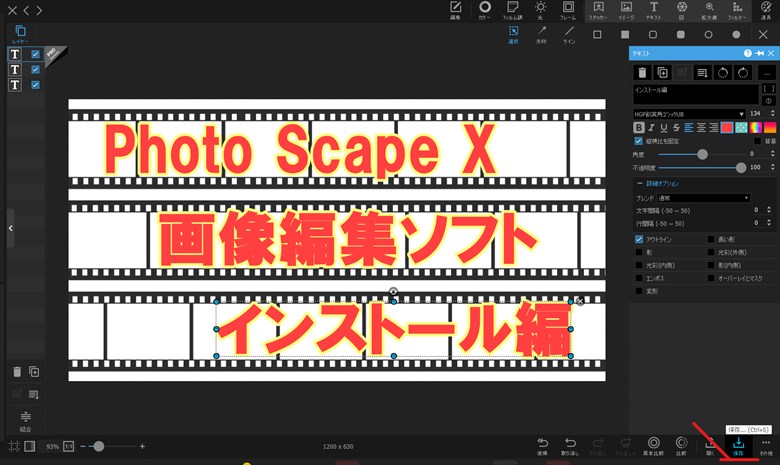The width and height of the screenshot is (780, 465).
Task: Click the インストール編 text input box
Action: tap(695, 94)
